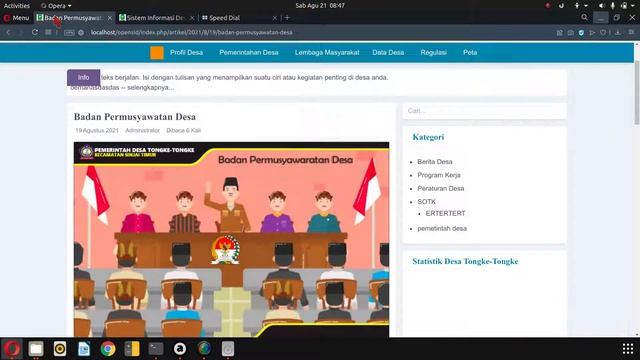Click the Dibaca 6 Kali read count

point(183,131)
